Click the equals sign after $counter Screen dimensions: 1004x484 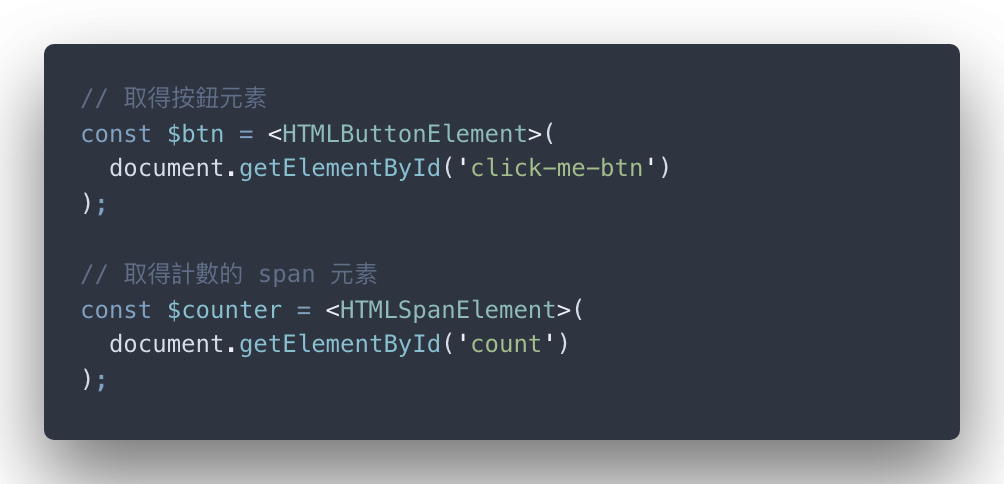click(x=304, y=312)
